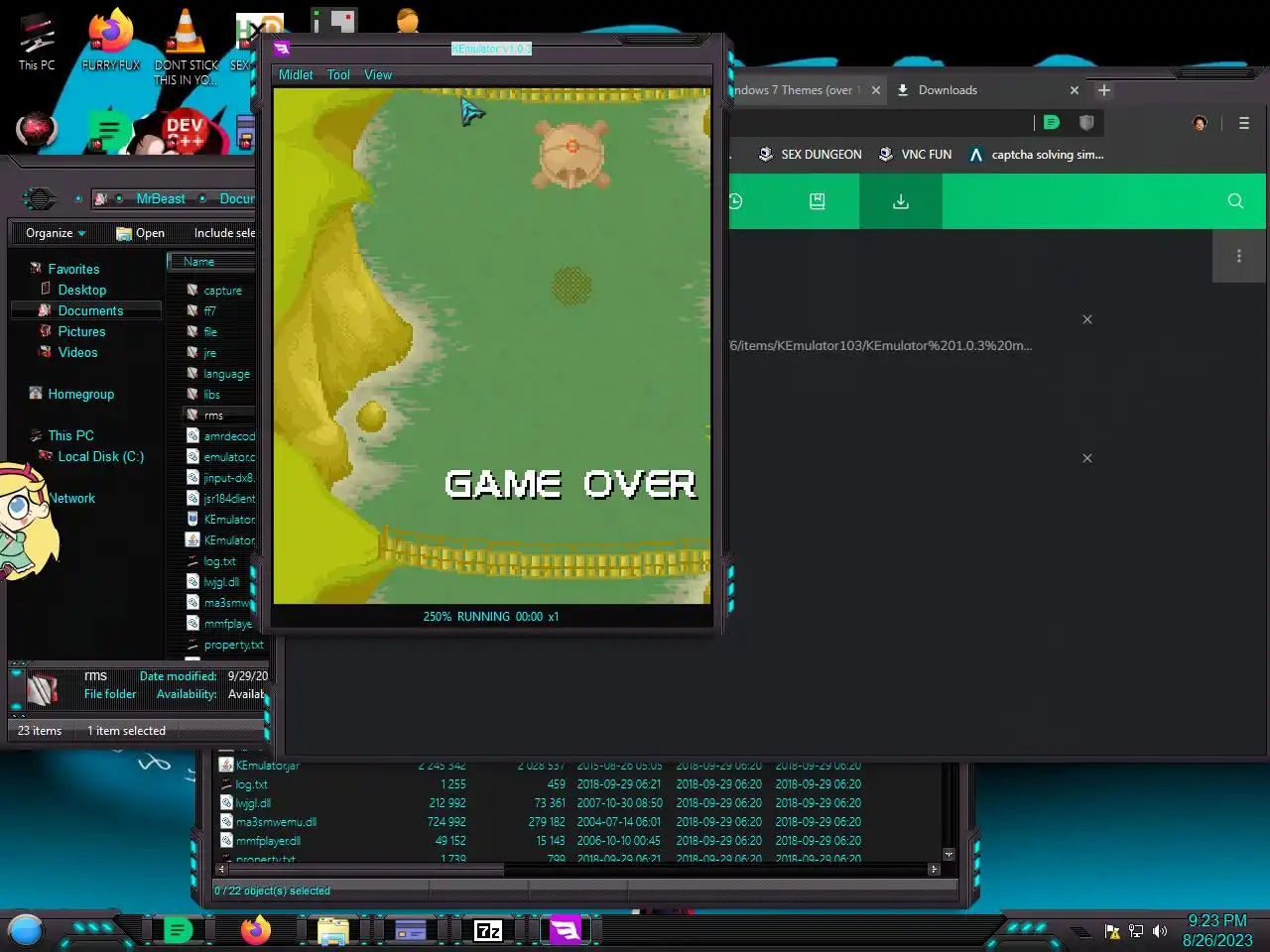Image resolution: width=1270 pixels, height=952 pixels.
Task: Select Videos in the Explorer sidebar
Action: coord(77,352)
